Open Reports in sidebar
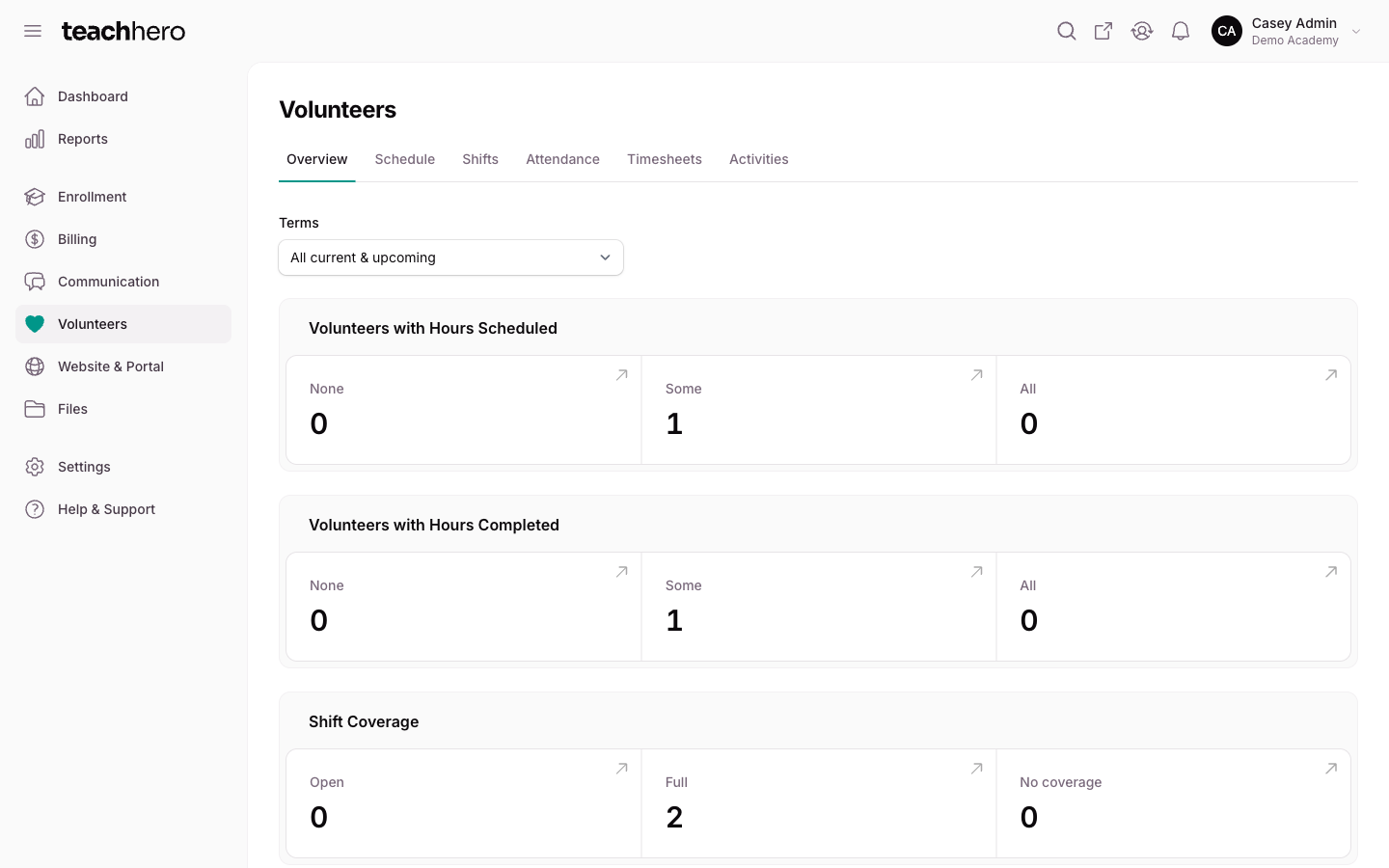This screenshot has width=1389, height=868. (123, 139)
